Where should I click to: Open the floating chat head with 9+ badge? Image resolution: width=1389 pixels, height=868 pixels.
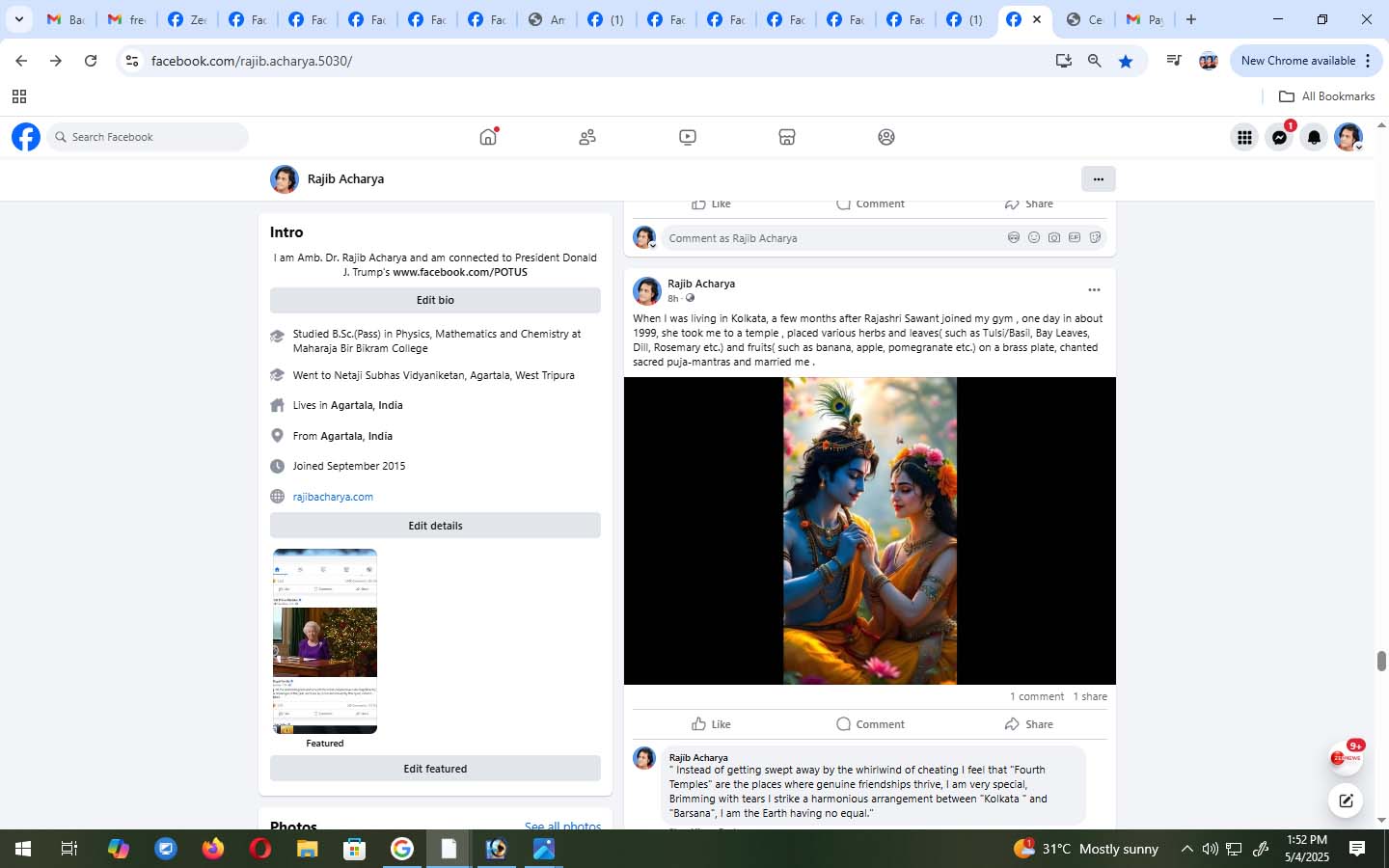1346,758
